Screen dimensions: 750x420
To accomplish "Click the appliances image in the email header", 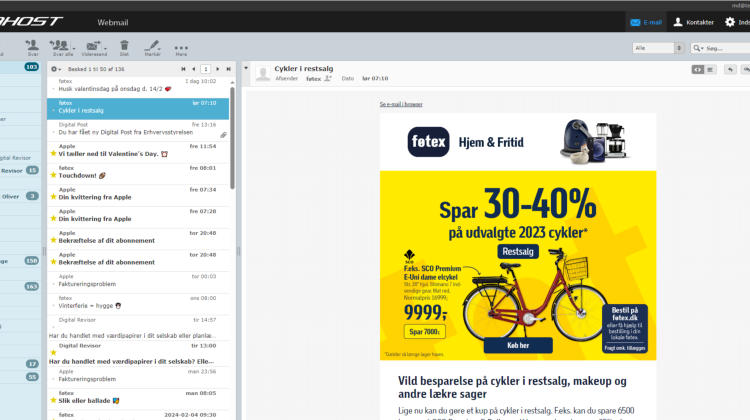I will pyautogui.click(x=595, y=141).
